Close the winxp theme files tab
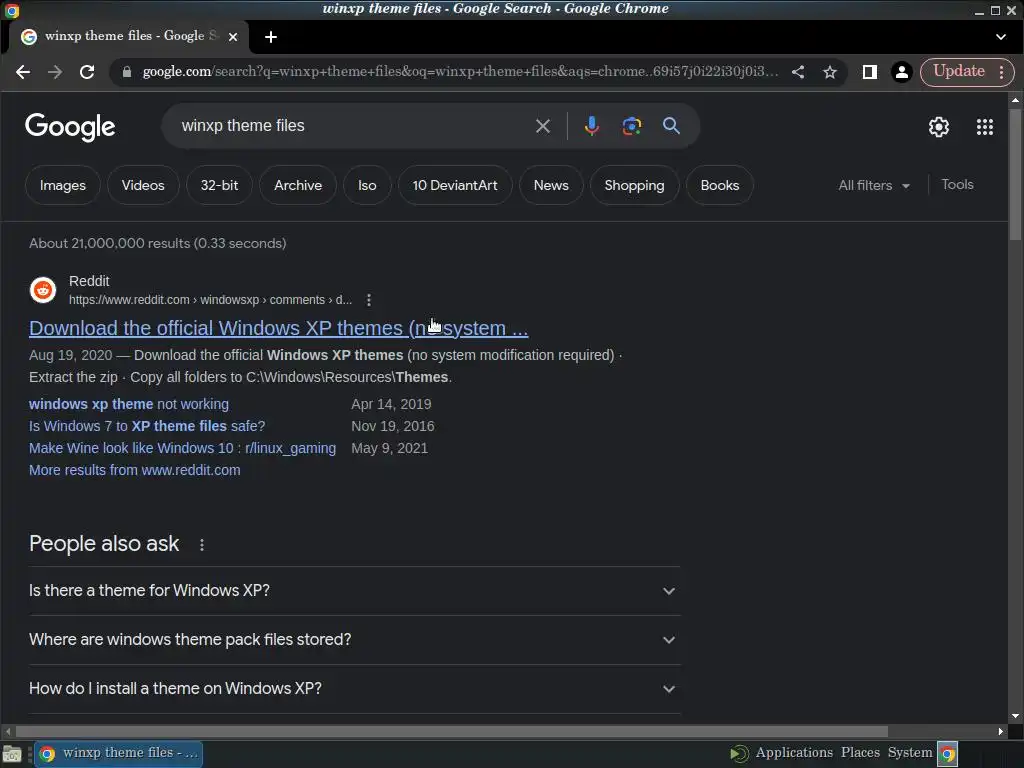 (x=232, y=37)
